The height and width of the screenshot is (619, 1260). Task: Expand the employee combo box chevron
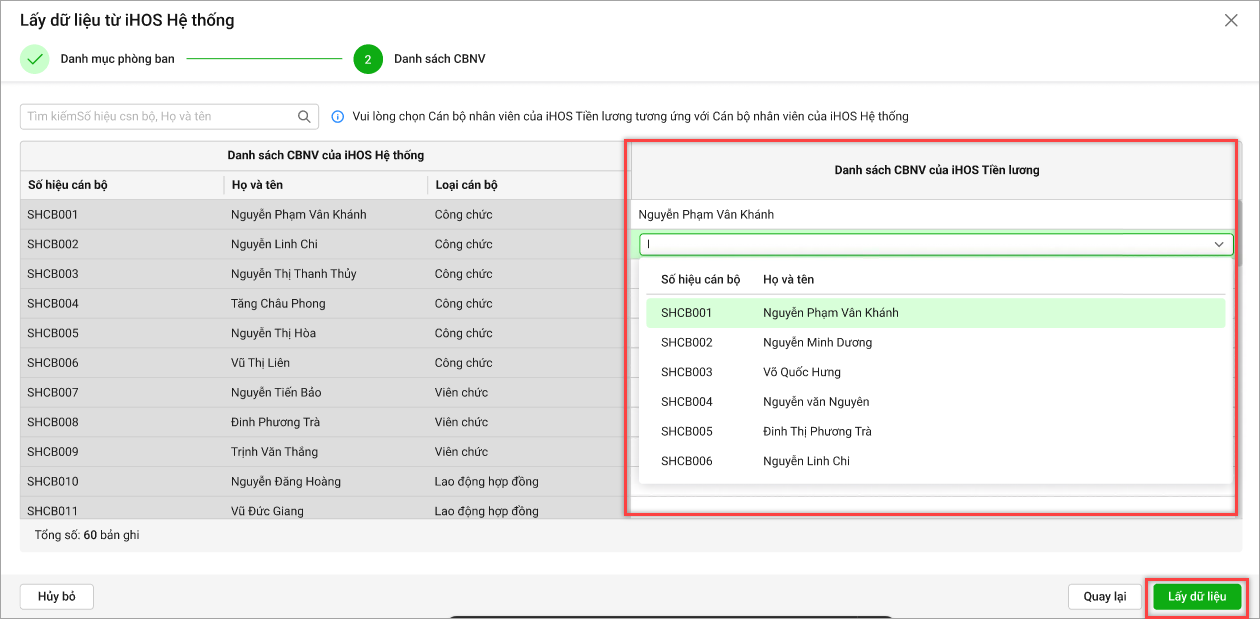point(1219,244)
